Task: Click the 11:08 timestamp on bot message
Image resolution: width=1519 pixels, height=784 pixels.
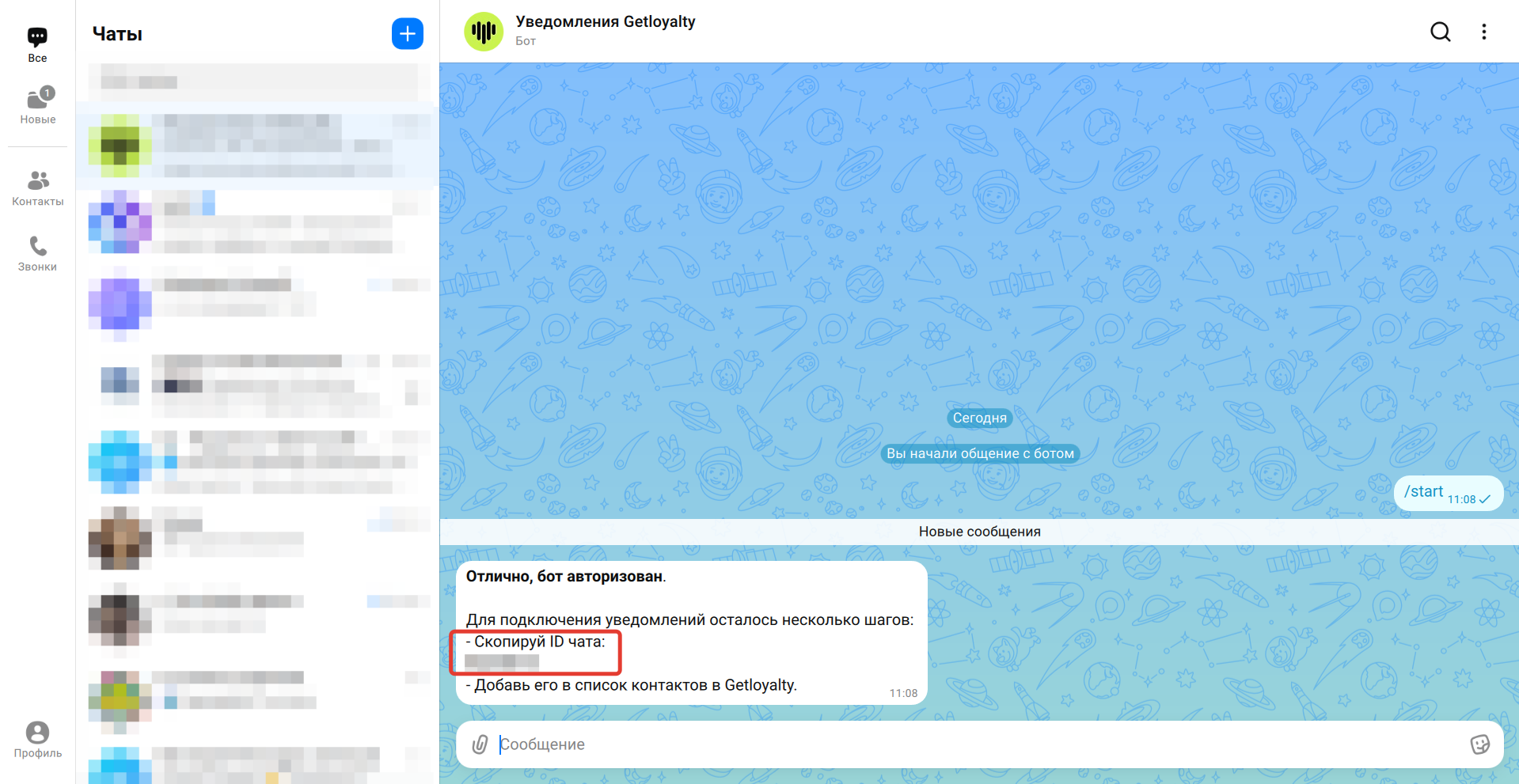Action: [903, 693]
